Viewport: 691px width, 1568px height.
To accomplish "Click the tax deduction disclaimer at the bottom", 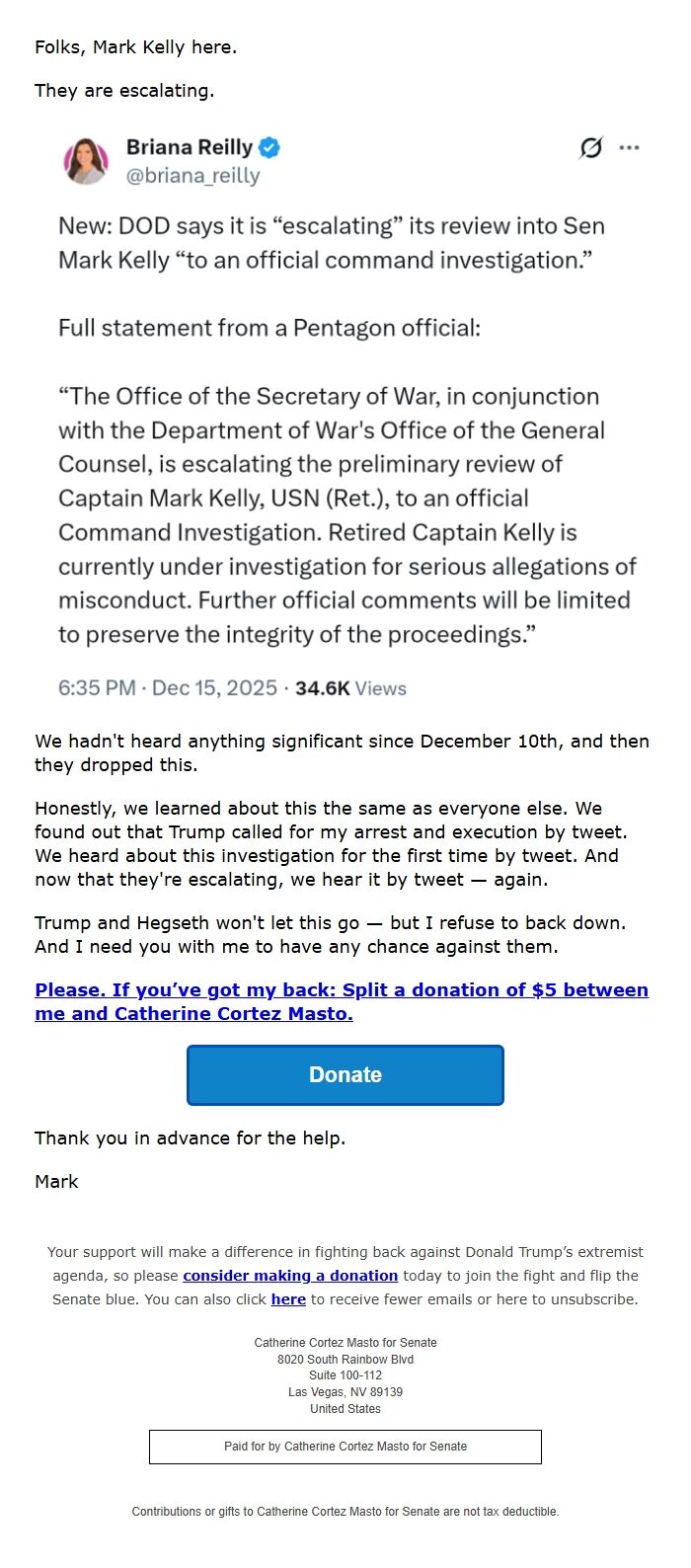I will coord(345,1511).
